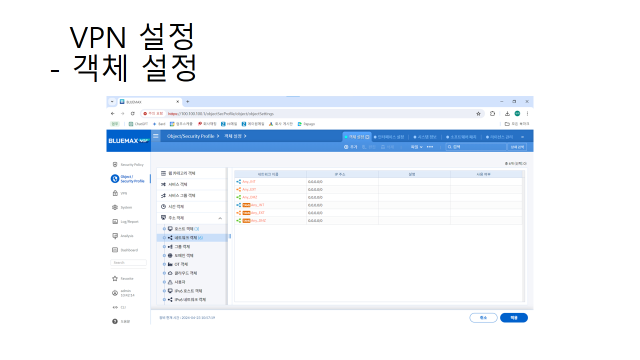Go back in the browser

pyautogui.click(x=113, y=113)
